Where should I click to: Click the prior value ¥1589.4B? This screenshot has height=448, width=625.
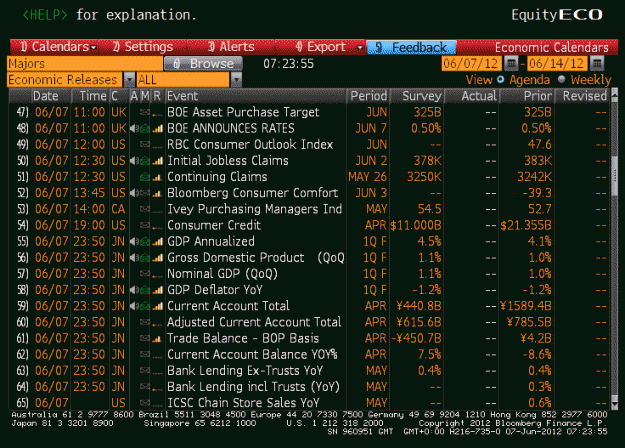click(526, 306)
